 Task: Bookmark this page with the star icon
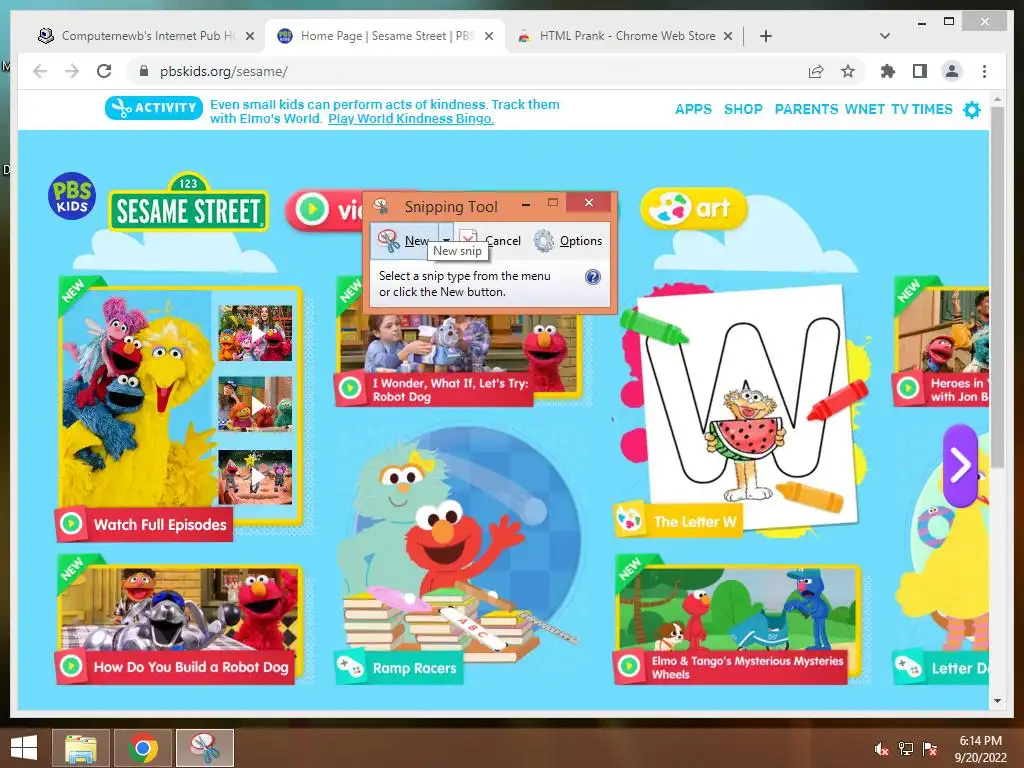click(848, 71)
